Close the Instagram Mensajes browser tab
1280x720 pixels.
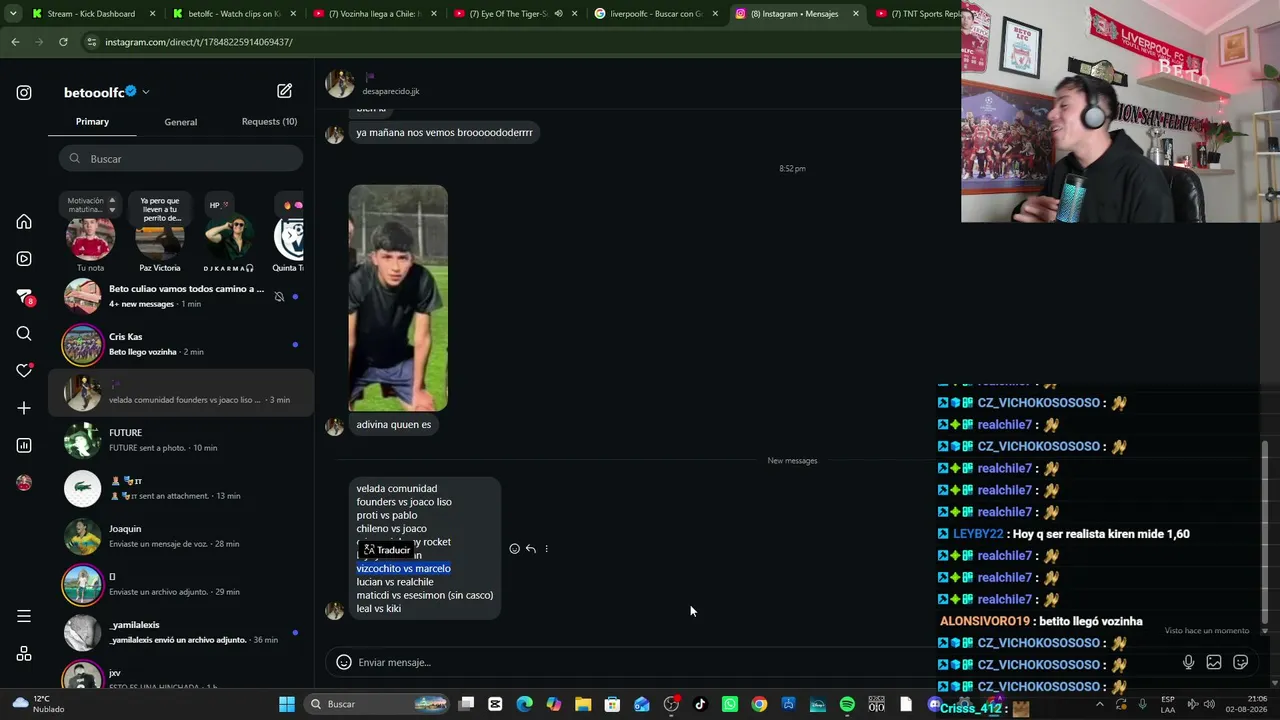click(856, 14)
